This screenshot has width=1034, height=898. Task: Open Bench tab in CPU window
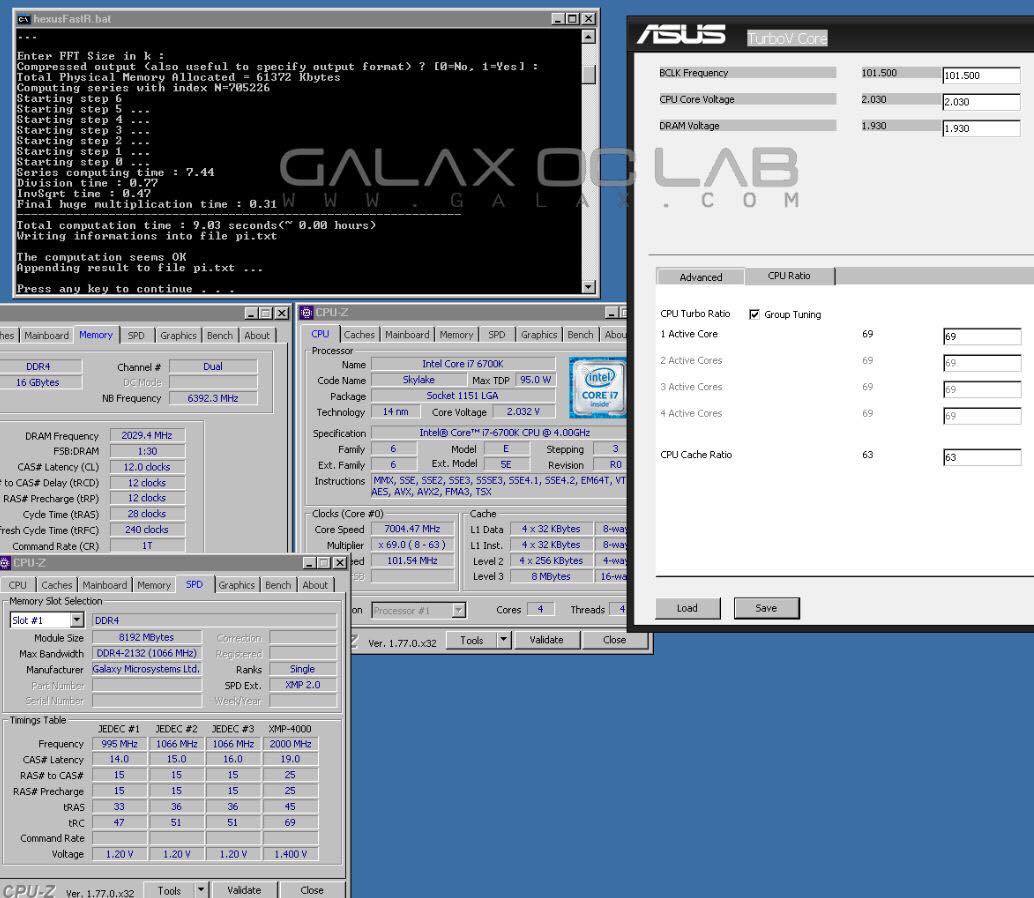point(580,335)
